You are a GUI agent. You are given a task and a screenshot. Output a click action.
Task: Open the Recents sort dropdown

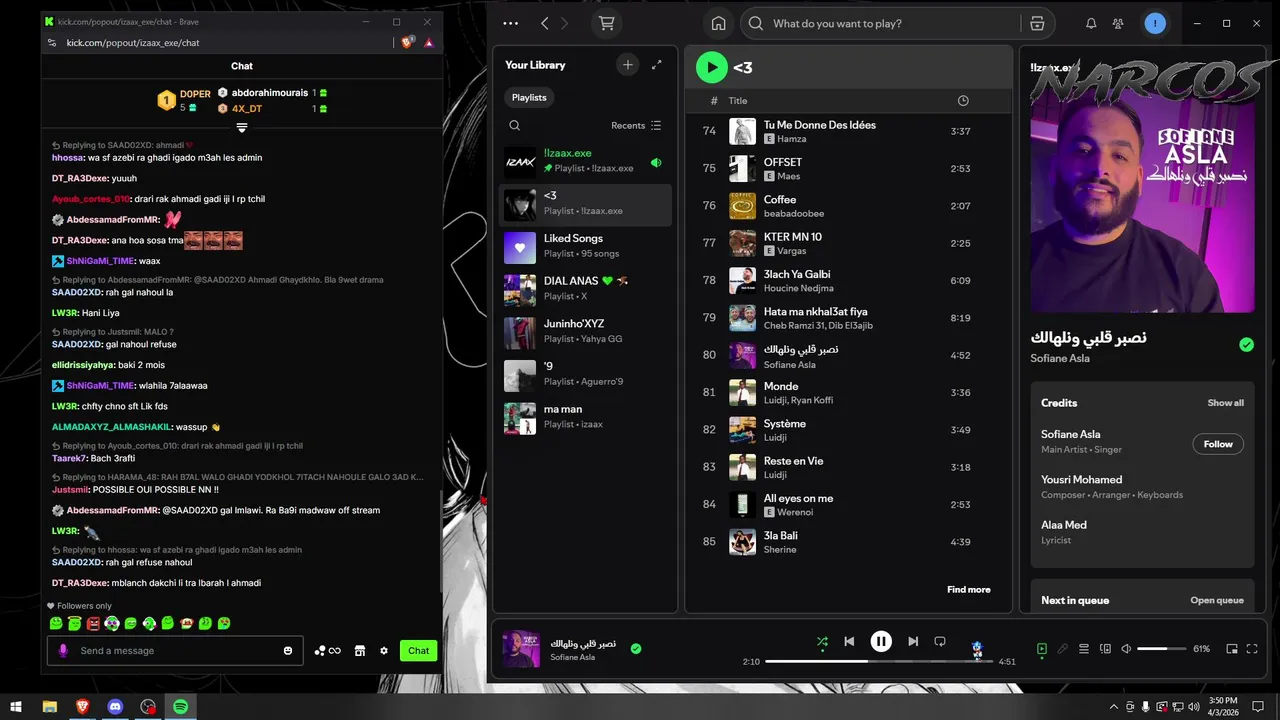click(636, 125)
